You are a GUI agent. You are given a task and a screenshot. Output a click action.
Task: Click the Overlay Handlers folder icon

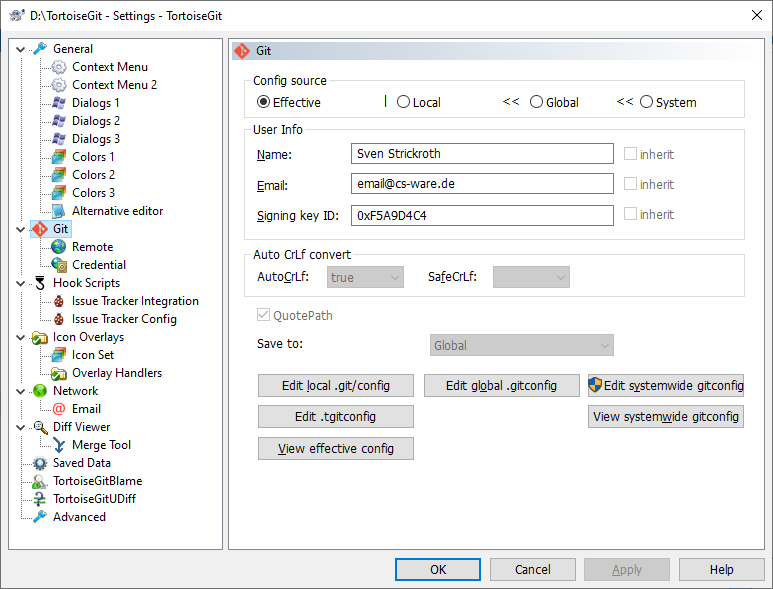[59, 373]
